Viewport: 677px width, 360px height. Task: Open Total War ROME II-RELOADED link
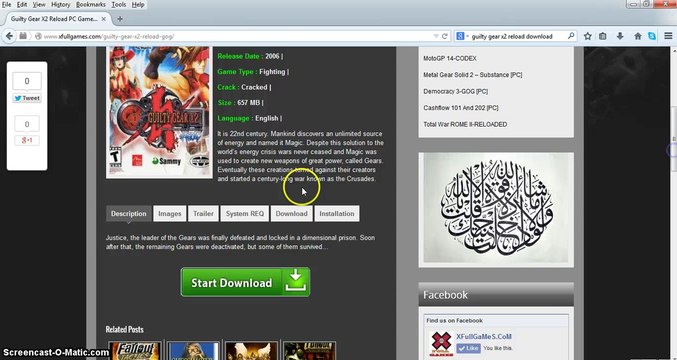pyautogui.click(x=465, y=124)
